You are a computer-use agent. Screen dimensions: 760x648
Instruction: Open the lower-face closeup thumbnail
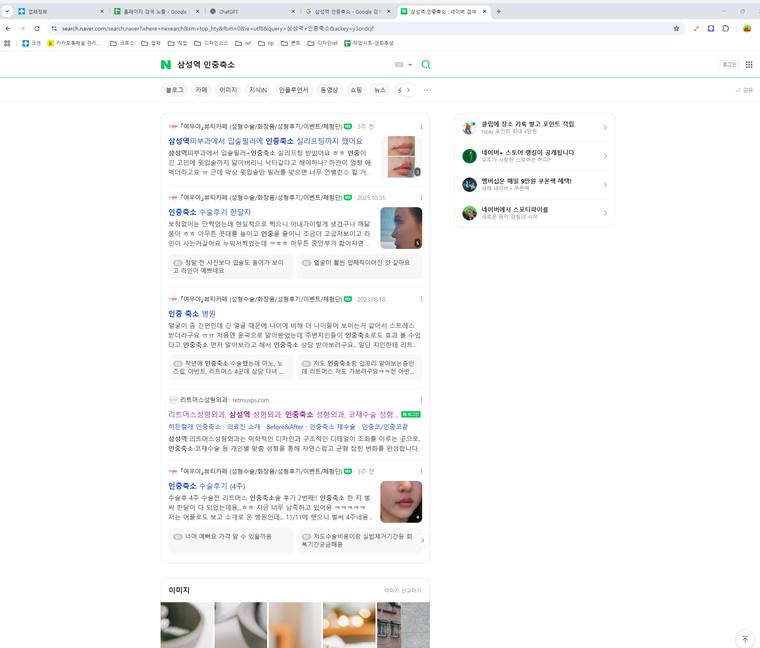point(401,502)
